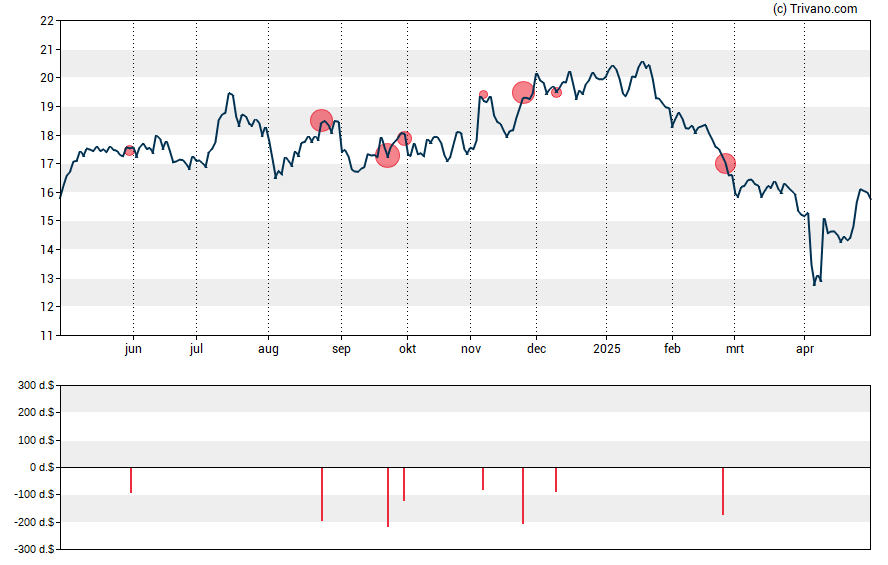This screenshot has height=565, width=888.
Task: Click the price axis label '16'
Action: pos(47,192)
